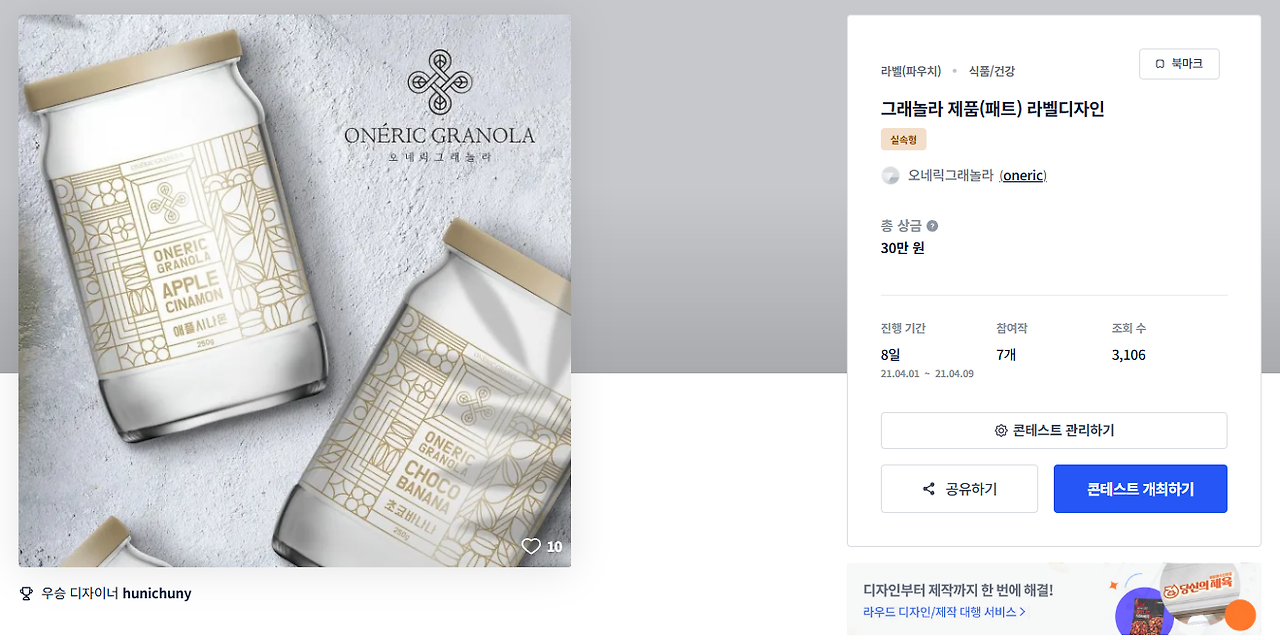Open the 총 상금 help question-mark icon
The image size is (1280, 640).
[932, 226]
